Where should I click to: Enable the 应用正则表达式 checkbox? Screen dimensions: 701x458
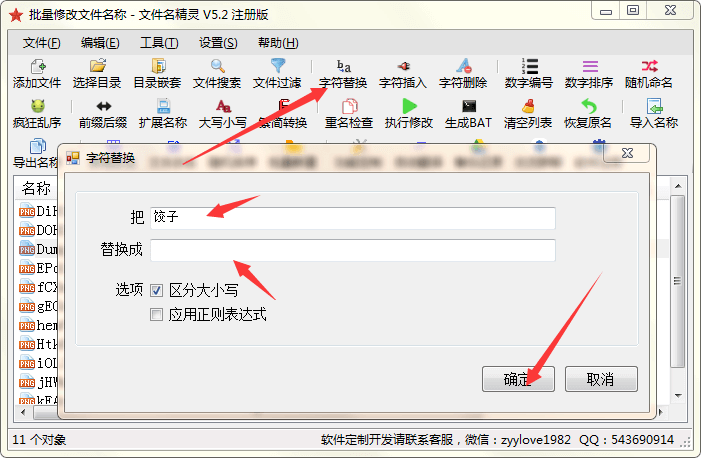156,315
